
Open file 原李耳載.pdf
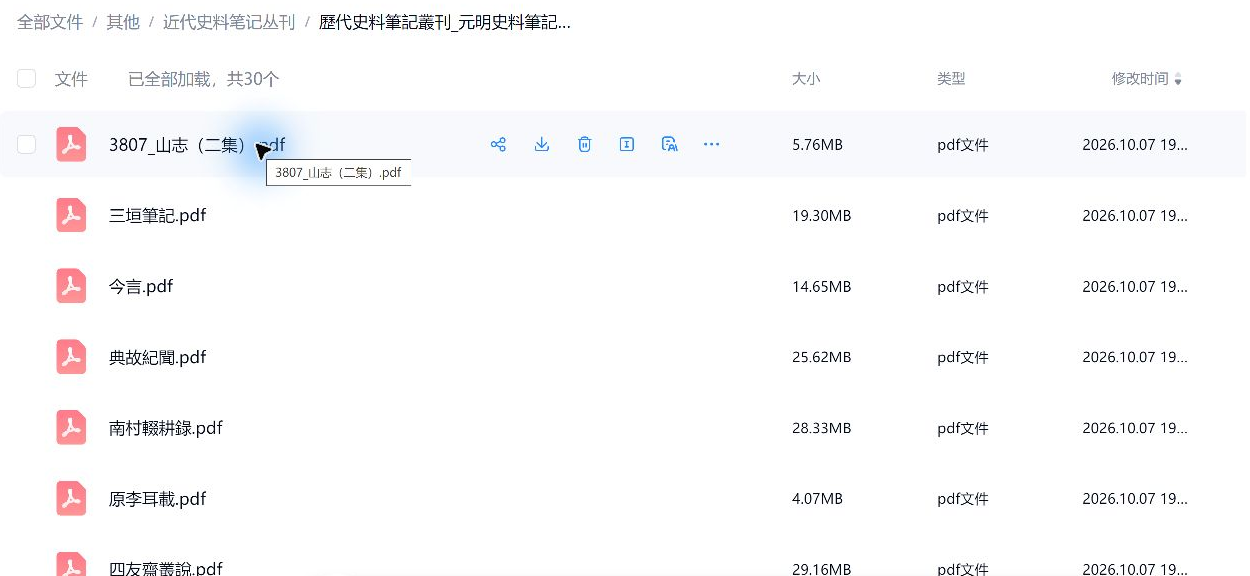[x=158, y=499]
